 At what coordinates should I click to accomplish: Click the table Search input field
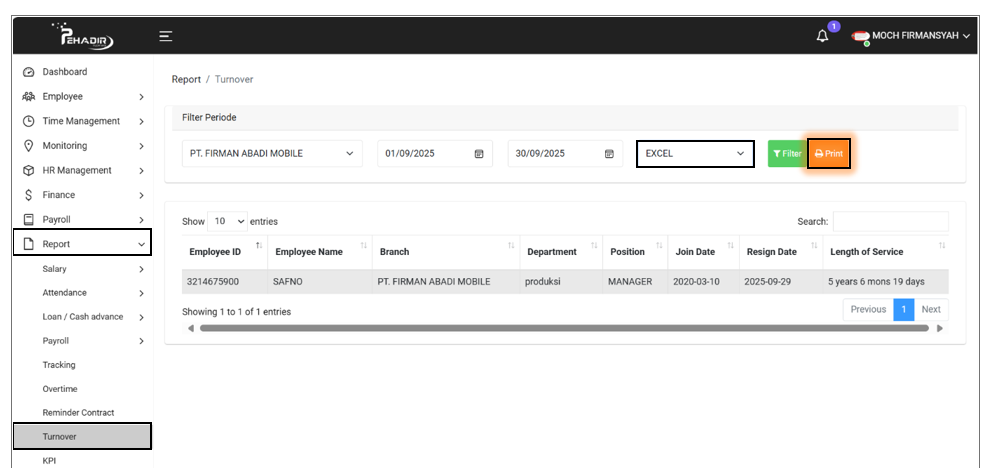tap(890, 221)
